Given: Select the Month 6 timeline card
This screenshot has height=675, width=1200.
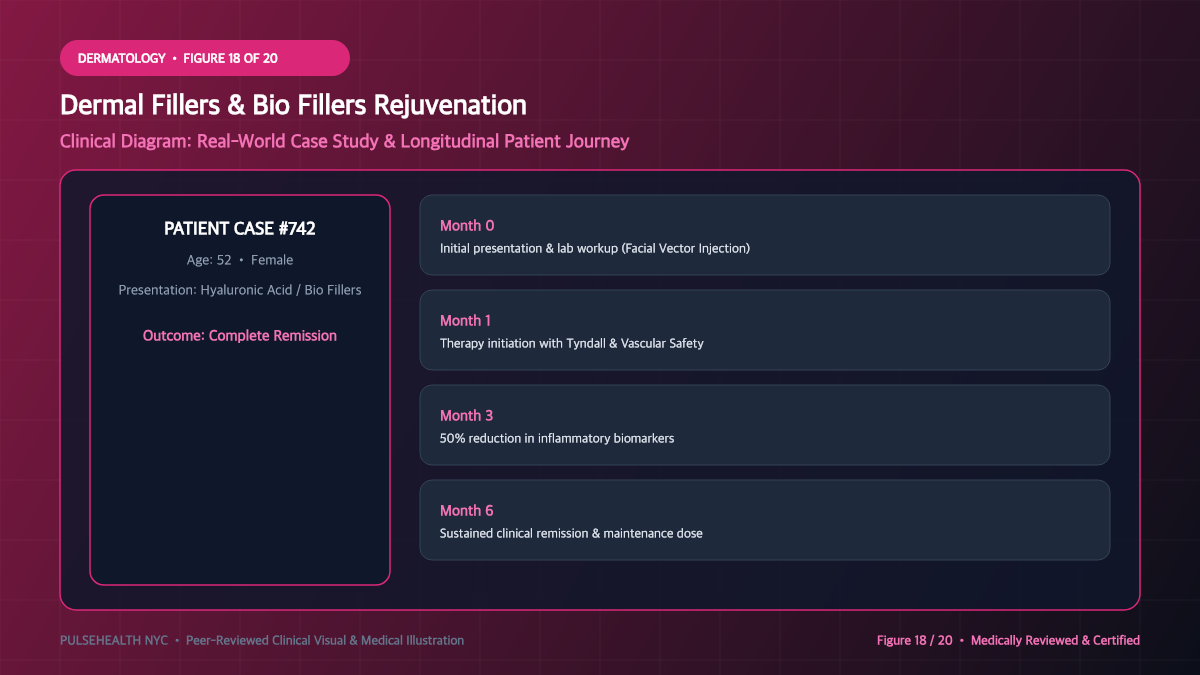Looking at the screenshot, I should coord(764,520).
